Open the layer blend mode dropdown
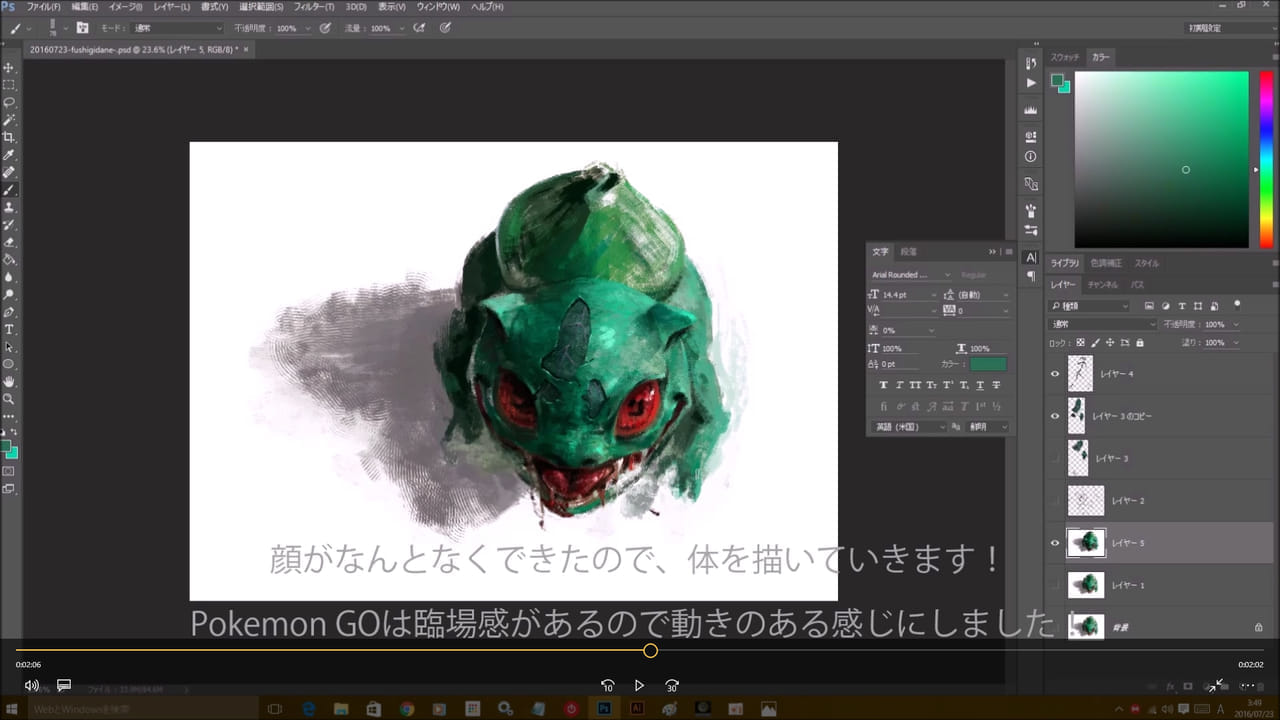1280x720 pixels. click(1103, 324)
